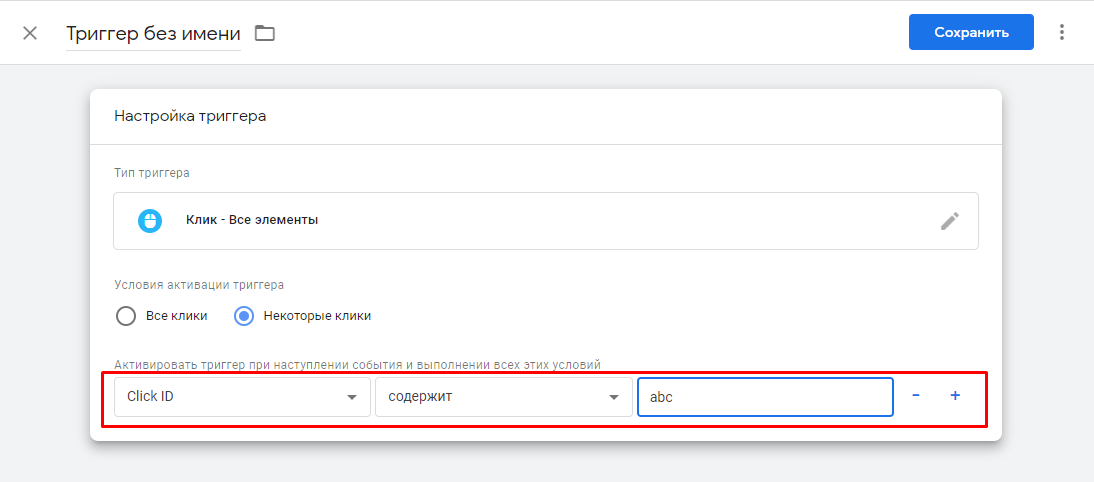Click the empty gray area below the card
Screen dimensions: 1094x482
[546, 462]
